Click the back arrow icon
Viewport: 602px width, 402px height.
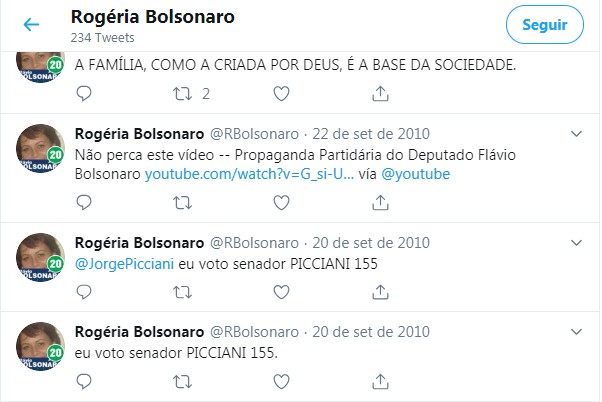31,25
